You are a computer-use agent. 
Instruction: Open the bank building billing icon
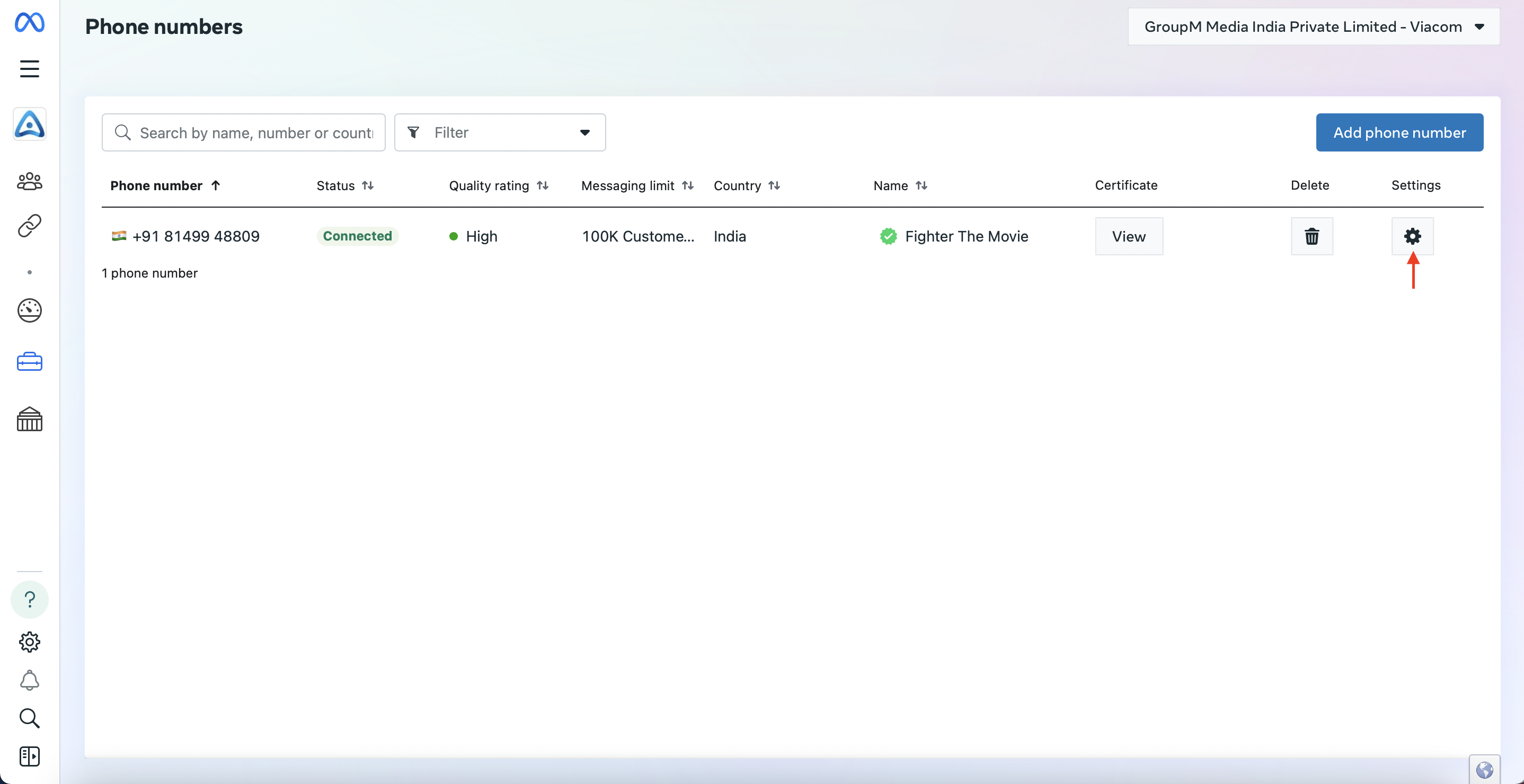(30, 418)
